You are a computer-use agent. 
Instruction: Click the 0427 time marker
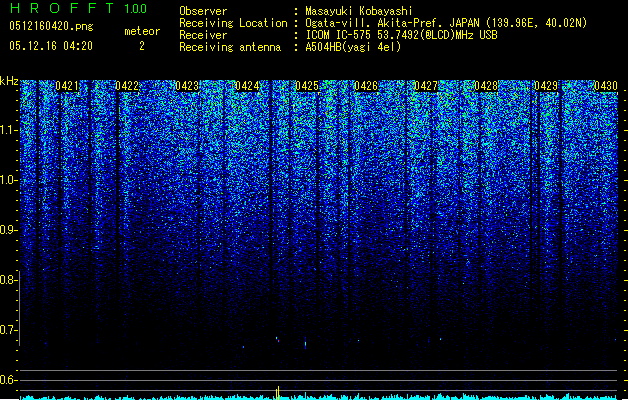[426, 86]
